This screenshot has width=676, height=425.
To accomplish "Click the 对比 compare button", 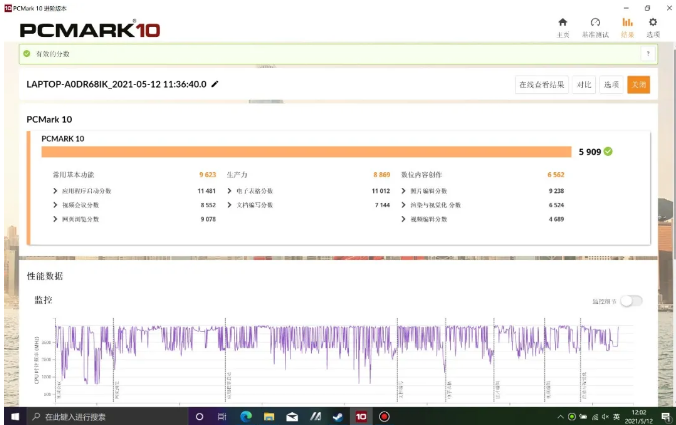I will 584,85.
